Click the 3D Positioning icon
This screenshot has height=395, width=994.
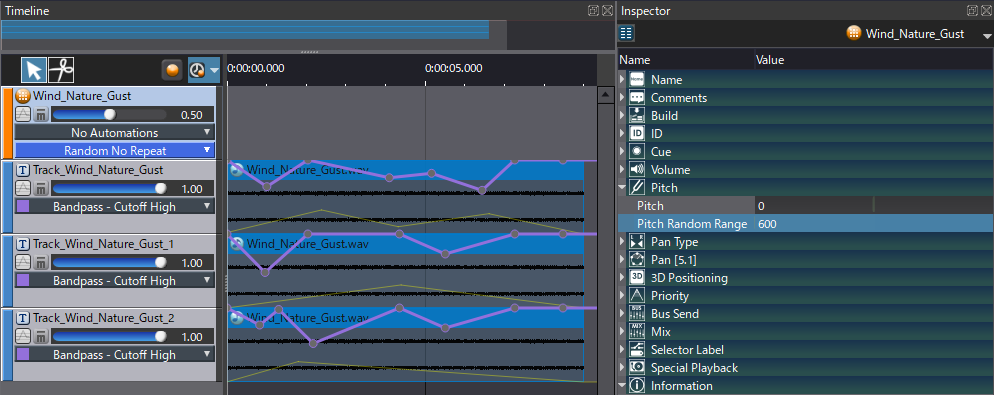(x=637, y=278)
